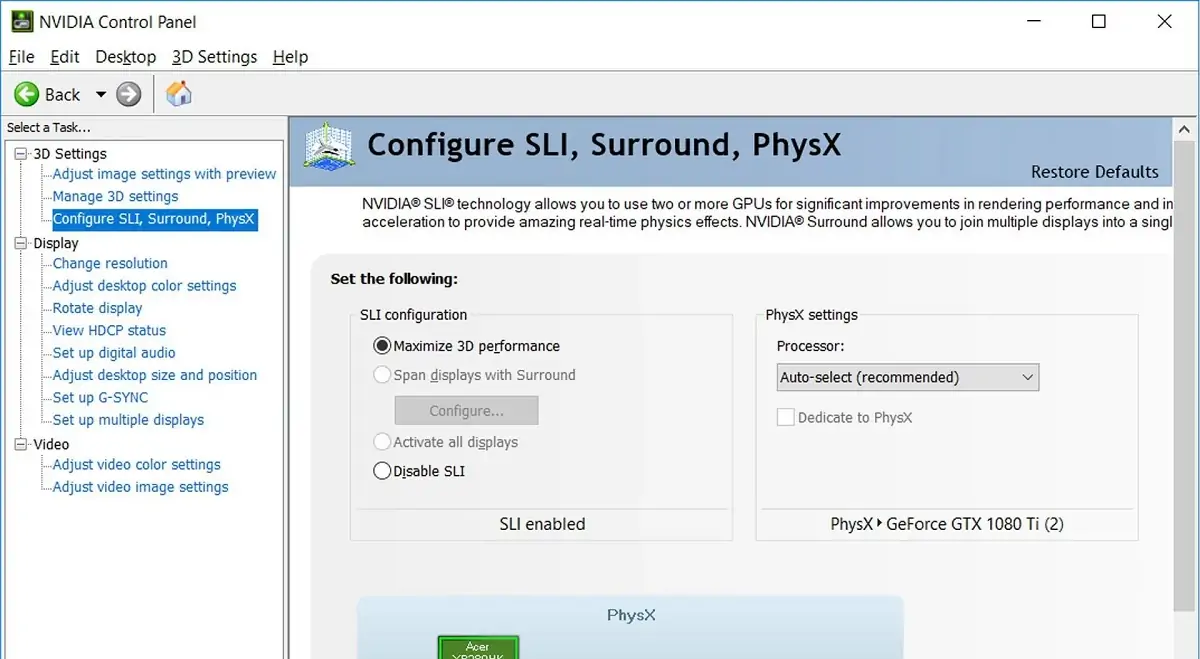The height and width of the screenshot is (659, 1200).
Task: Click the Configure... button
Action: [x=466, y=411]
